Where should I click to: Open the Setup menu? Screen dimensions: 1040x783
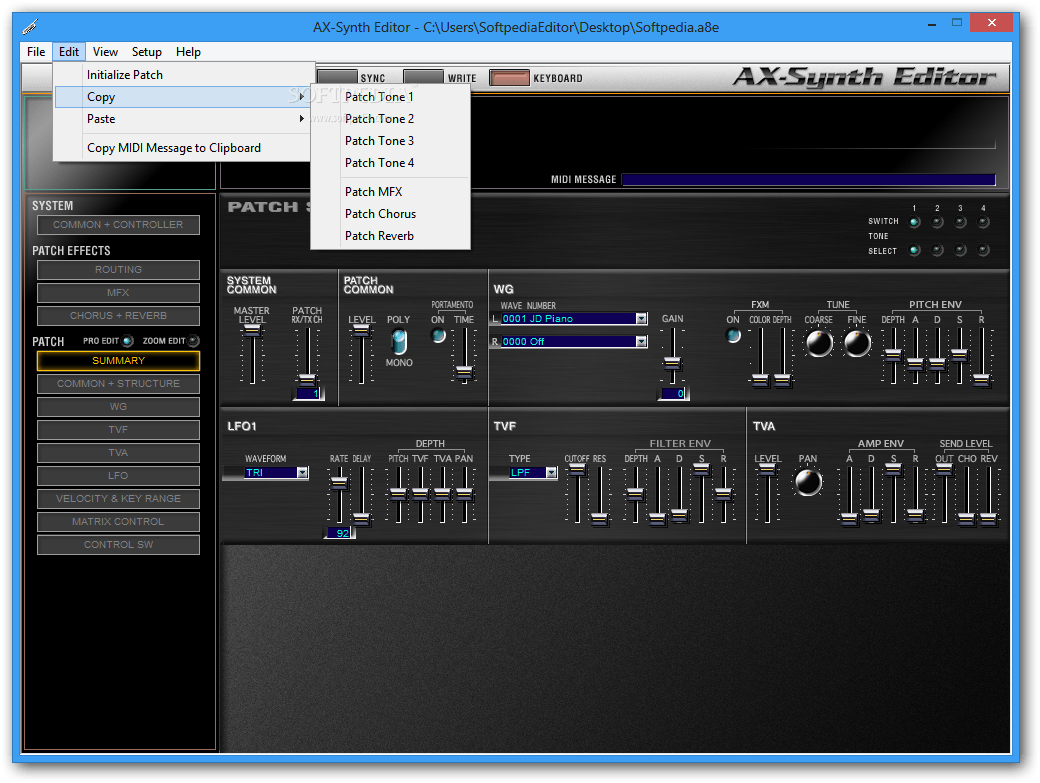(x=146, y=51)
